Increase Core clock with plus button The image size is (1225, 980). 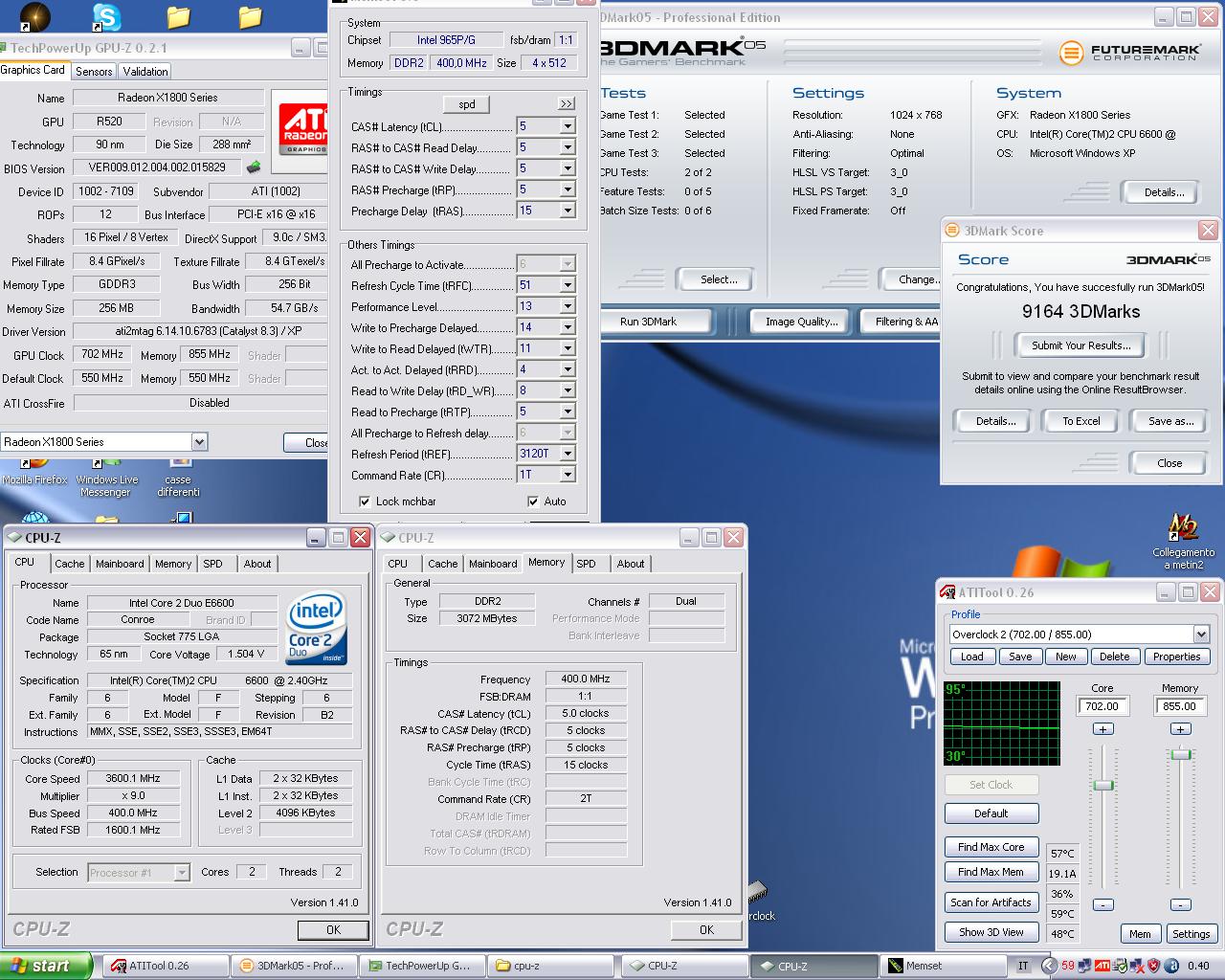(1102, 729)
